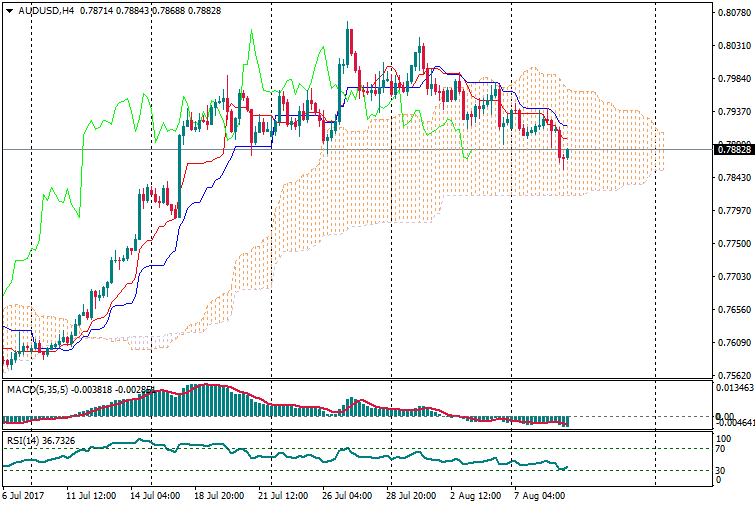The image size is (755, 507).
Task: Select the 6 Jul 2017 date label
Action: pos(25,495)
